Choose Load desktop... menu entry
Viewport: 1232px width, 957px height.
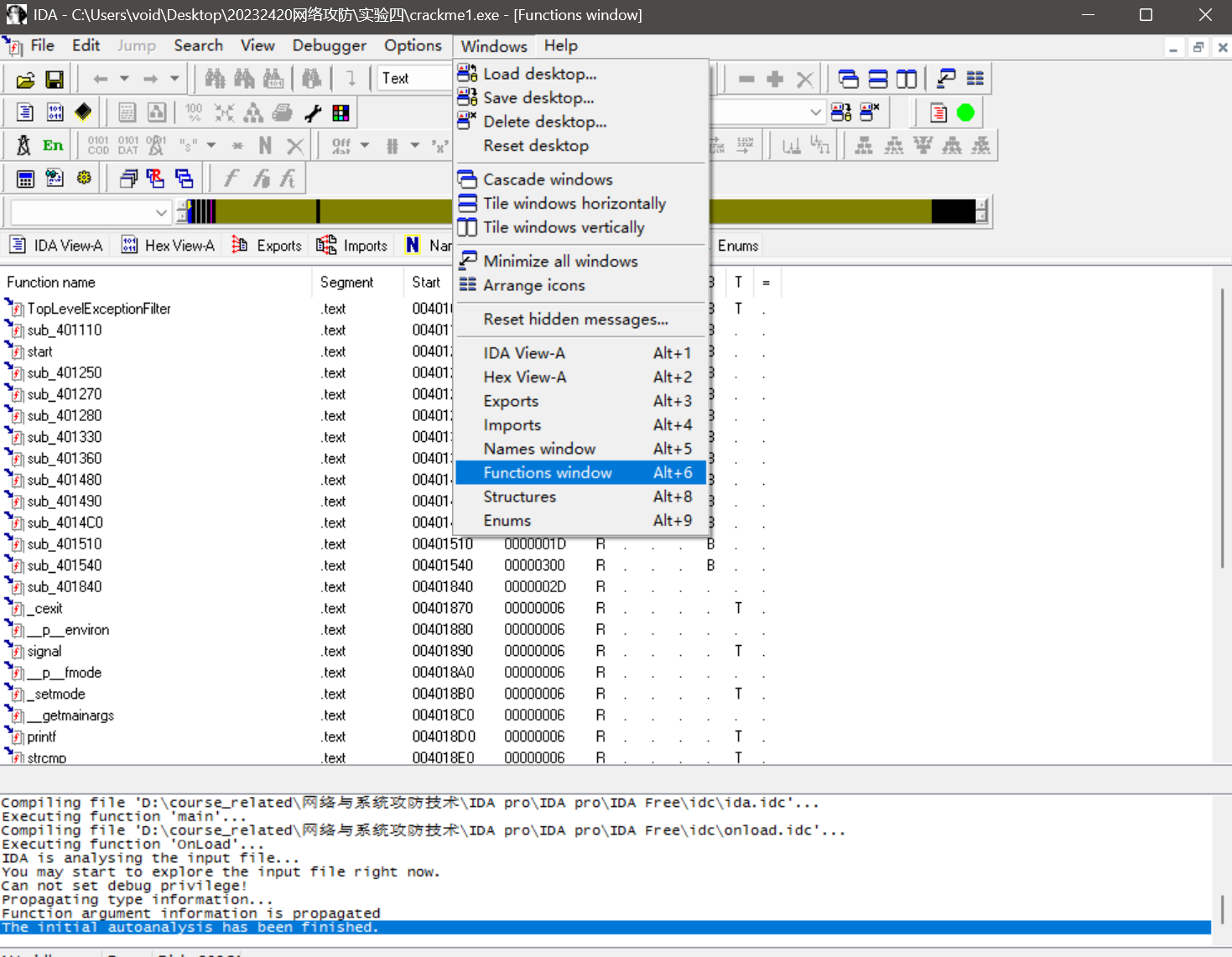pyautogui.click(x=581, y=74)
